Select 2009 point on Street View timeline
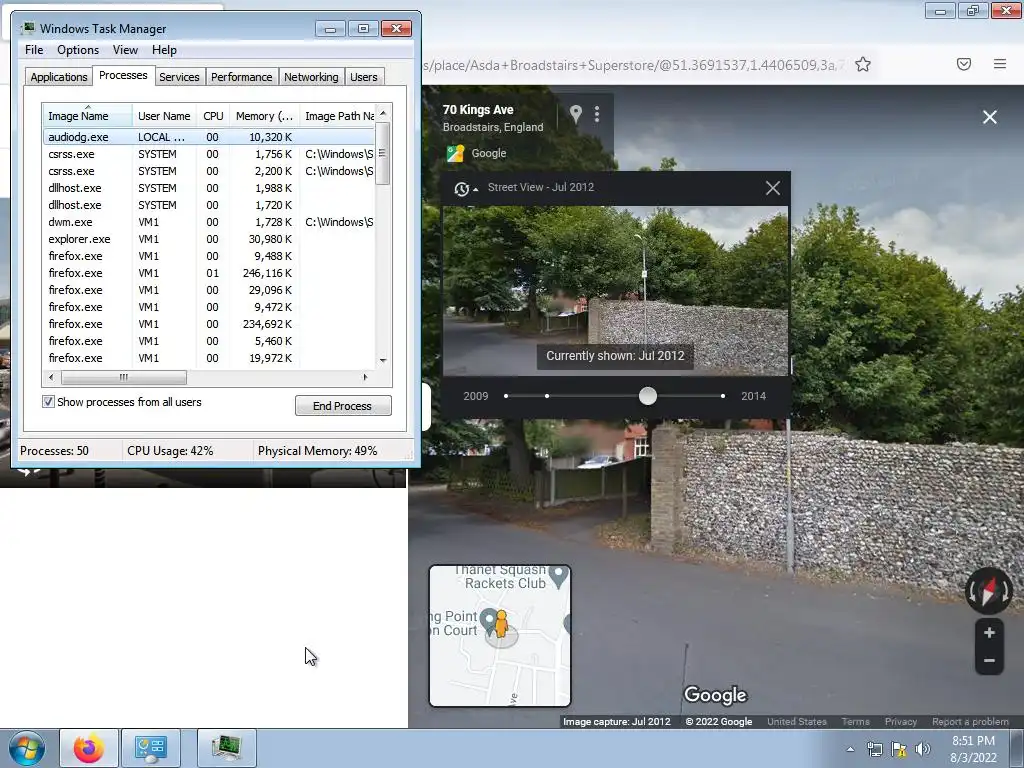This screenshot has height=768, width=1024. coord(506,396)
